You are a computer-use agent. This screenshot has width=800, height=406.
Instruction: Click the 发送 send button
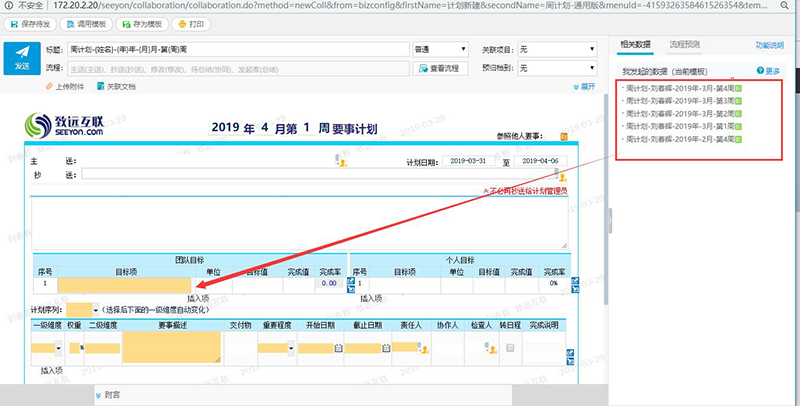22,57
